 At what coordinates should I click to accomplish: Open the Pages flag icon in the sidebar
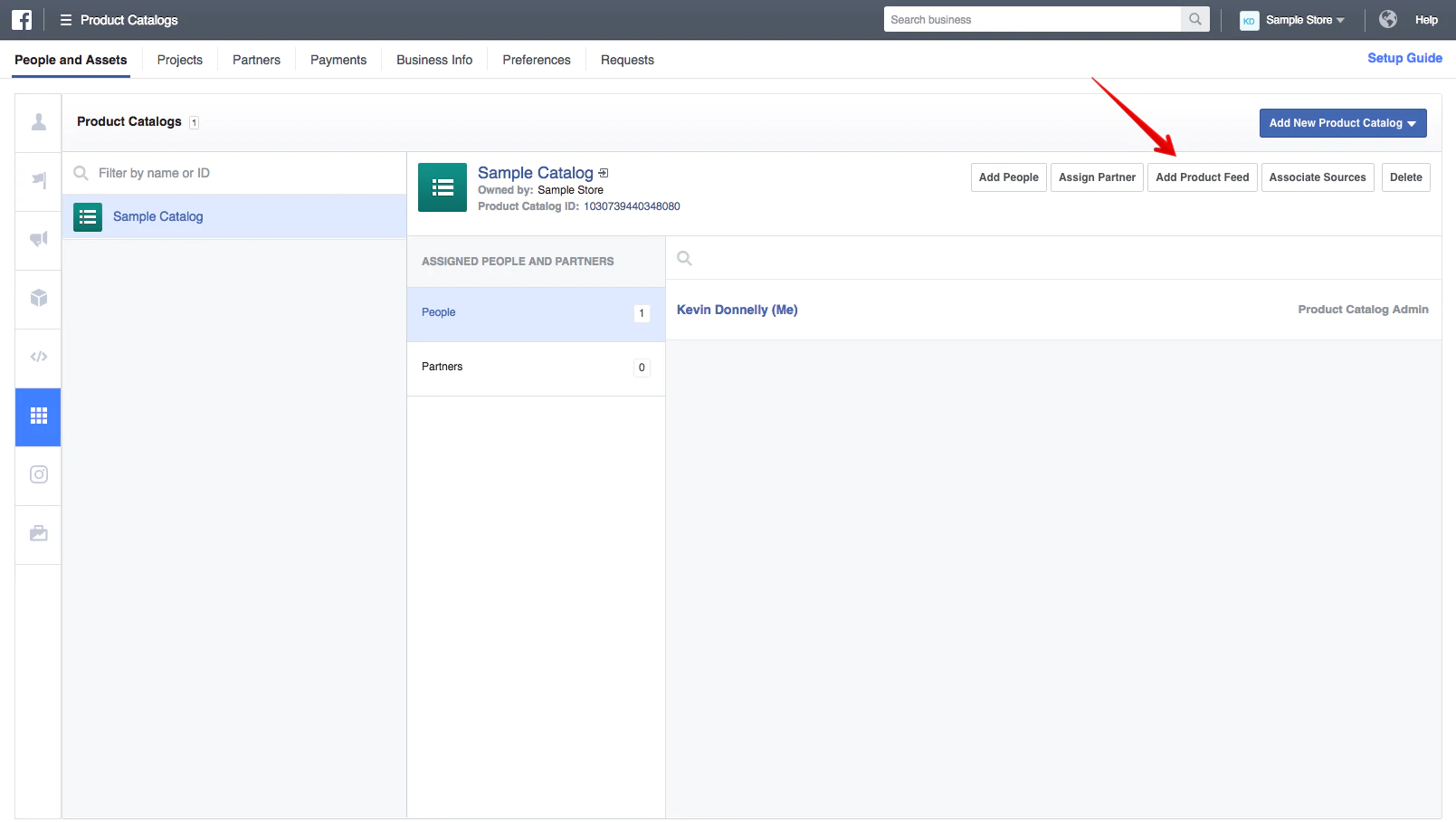point(38,180)
